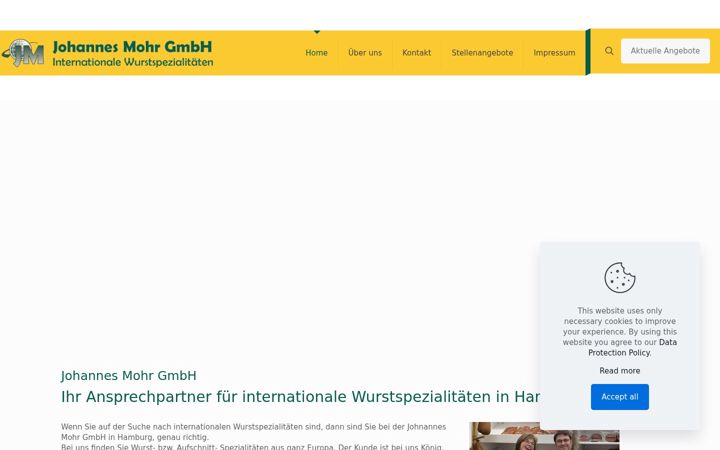Select the 'Johannes Mohr GmbH' green subheading
The width and height of the screenshot is (720, 450).
tap(129, 376)
